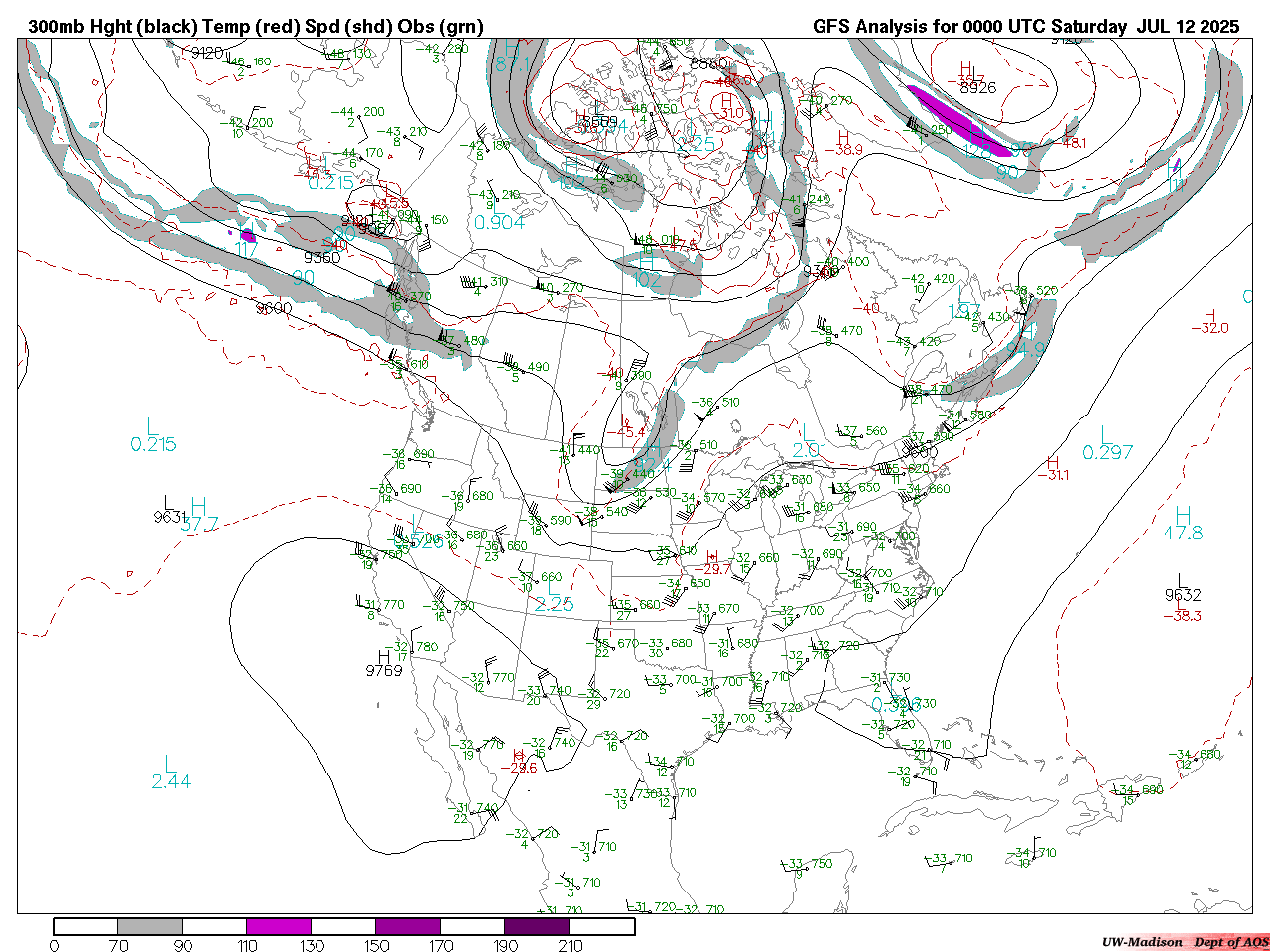Click the green station observation "-36 510"

[713, 403]
